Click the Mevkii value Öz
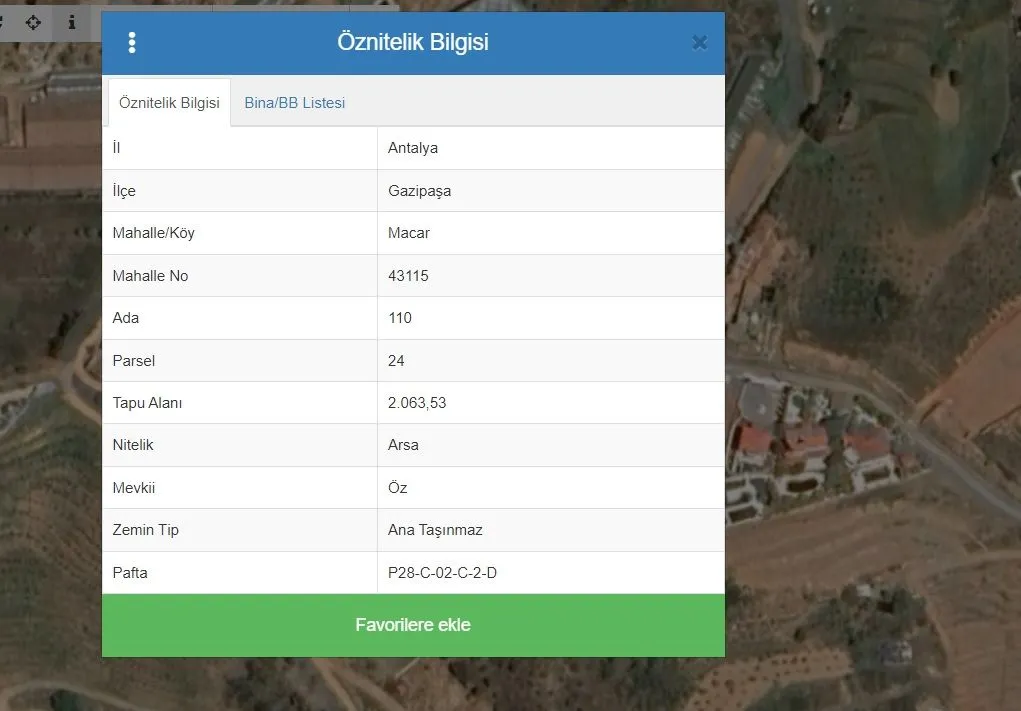The image size is (1021, 711). pyautogui.click(x=398, y=488)
